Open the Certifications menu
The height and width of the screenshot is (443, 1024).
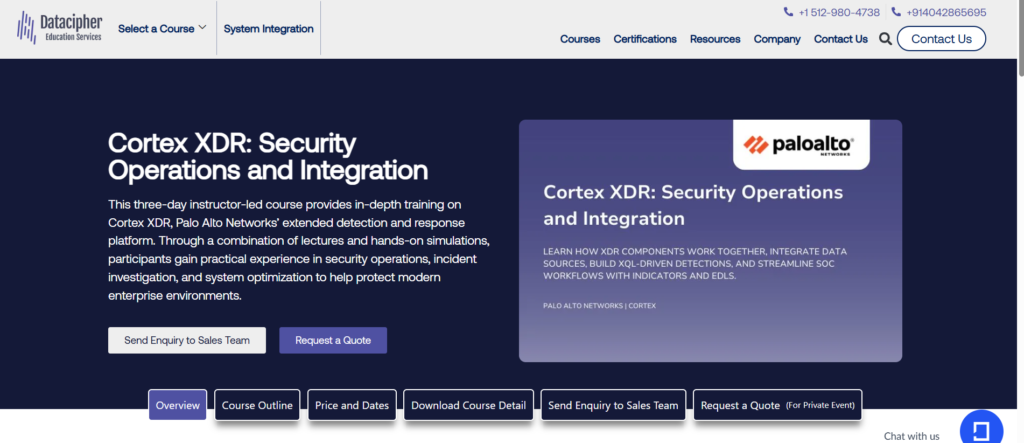[645, 39]
